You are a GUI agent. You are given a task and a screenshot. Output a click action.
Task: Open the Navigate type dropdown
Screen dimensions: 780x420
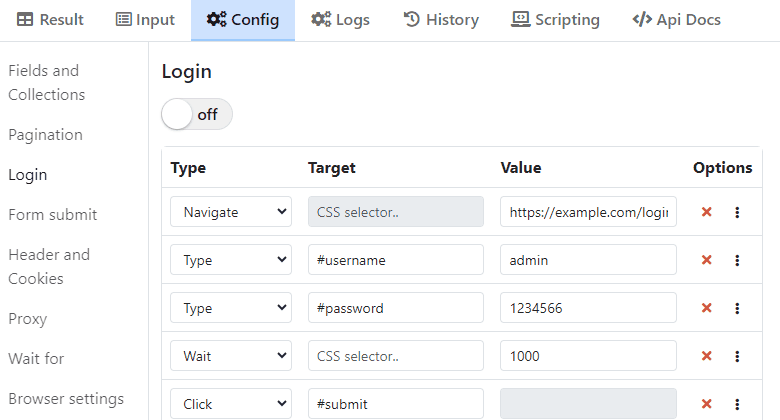(231, 211)
